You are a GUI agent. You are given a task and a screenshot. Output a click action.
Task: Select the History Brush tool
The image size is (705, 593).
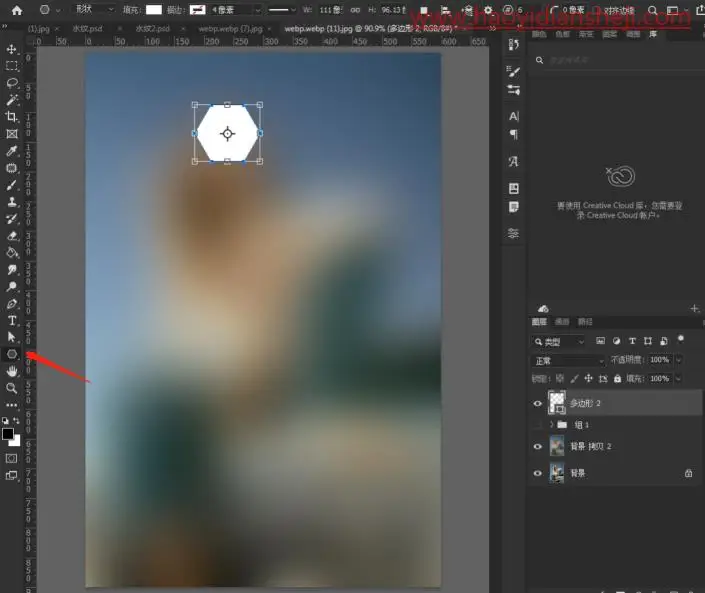pyautogui.click(x=12, y=219)
